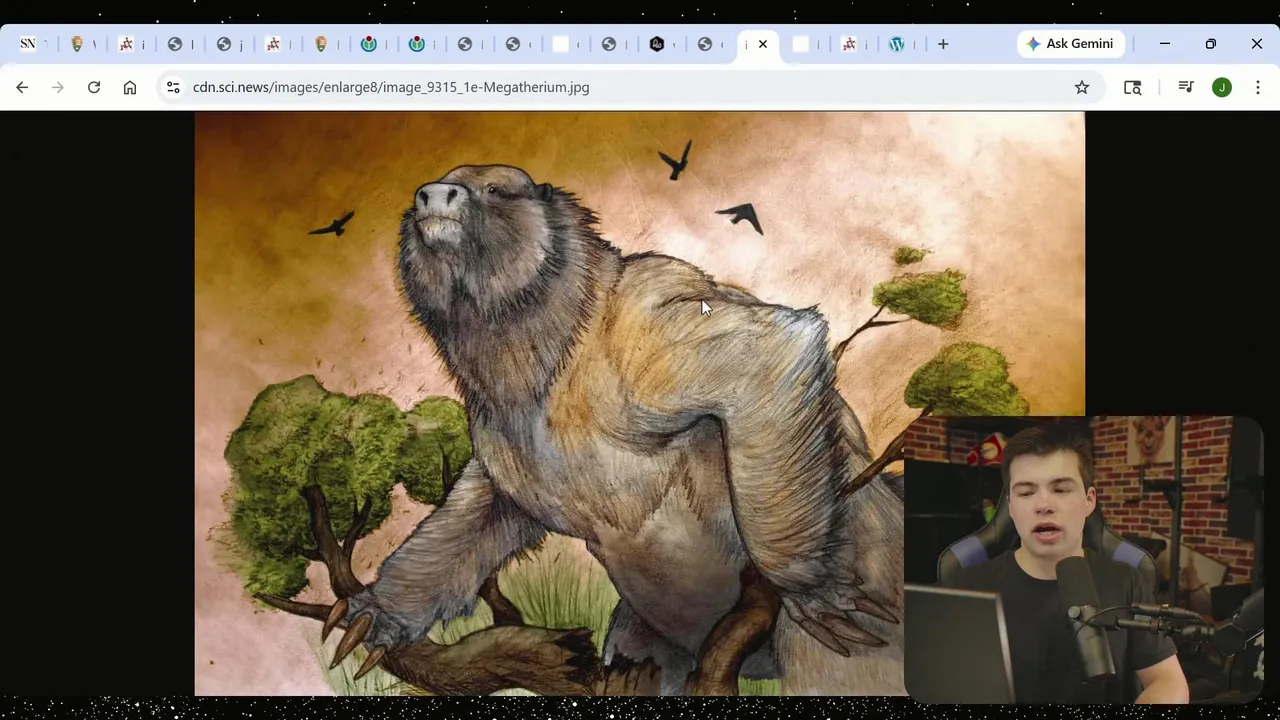The image size is (1280, 720).
Task: Bookmark this page with the star icon
Action: point(1082,87)
